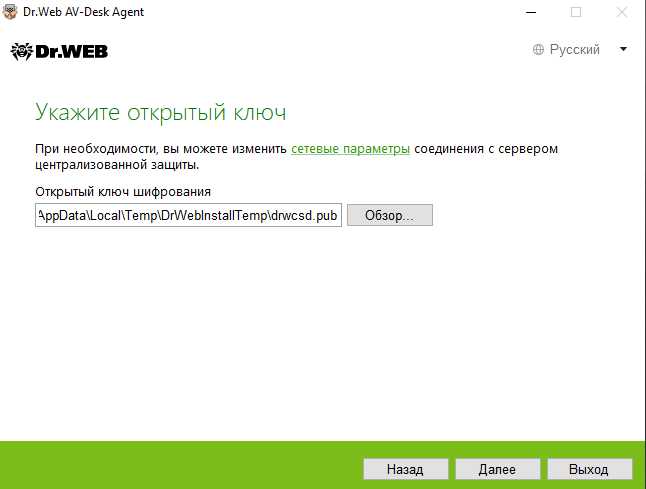This screenshot has width=646, height=489.
Task: Expand language list with arrow
Action: (x=623, y=49)
